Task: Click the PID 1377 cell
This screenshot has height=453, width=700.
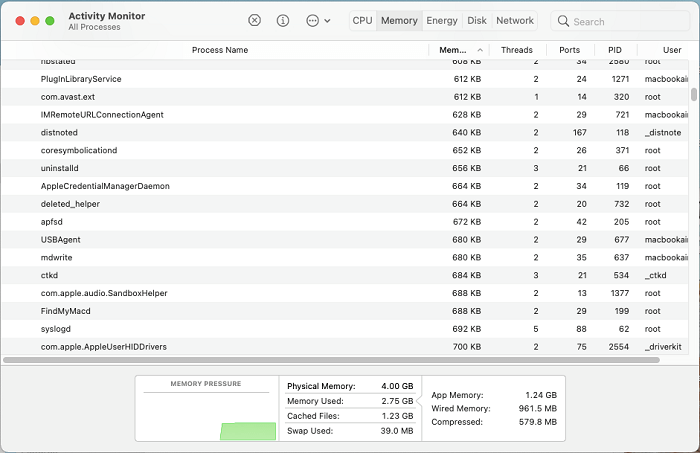Action: [620, 293]
